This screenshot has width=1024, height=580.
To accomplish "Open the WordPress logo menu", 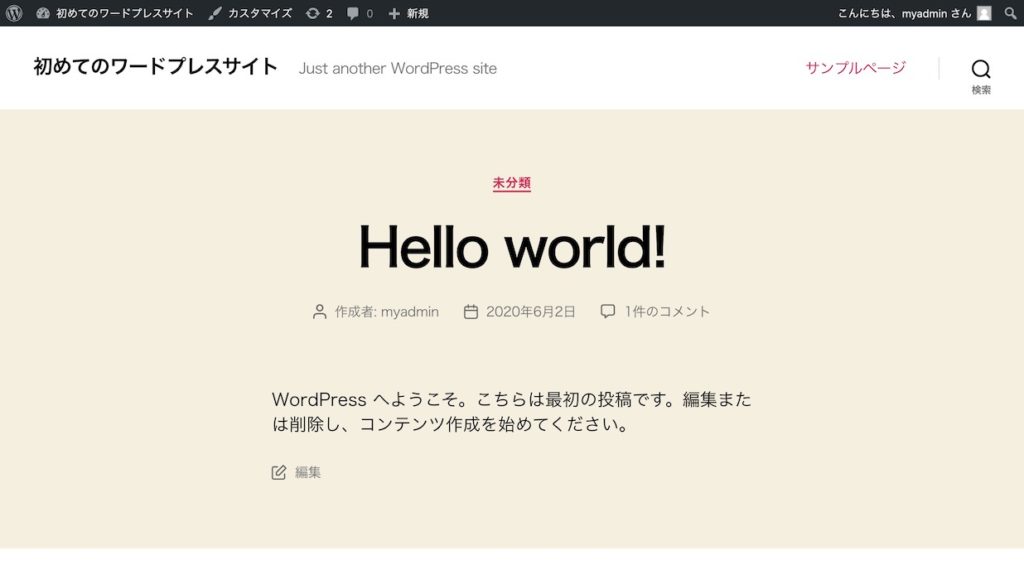I will [x=14, y=13].
